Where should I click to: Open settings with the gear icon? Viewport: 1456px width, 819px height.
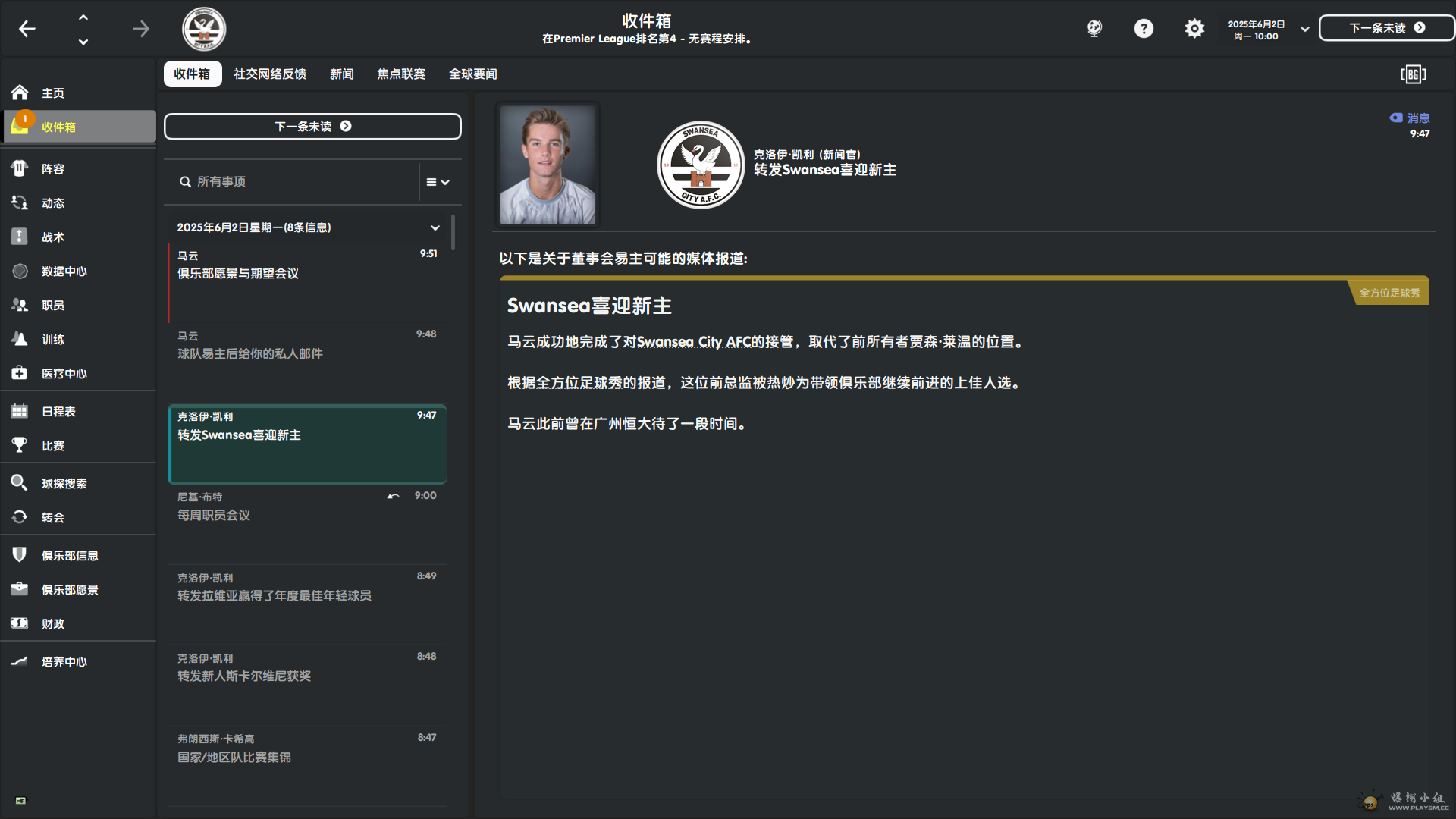coord(1194,29)
